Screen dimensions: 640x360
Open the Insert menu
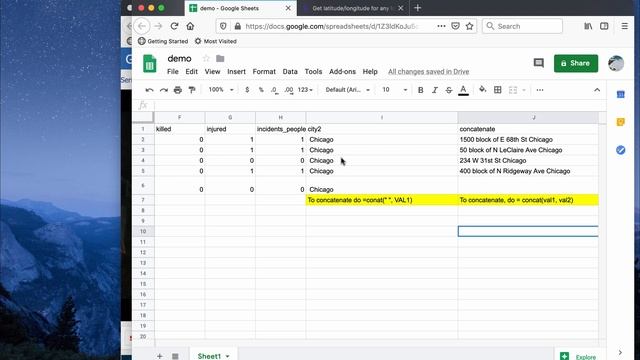click(236, 71)
